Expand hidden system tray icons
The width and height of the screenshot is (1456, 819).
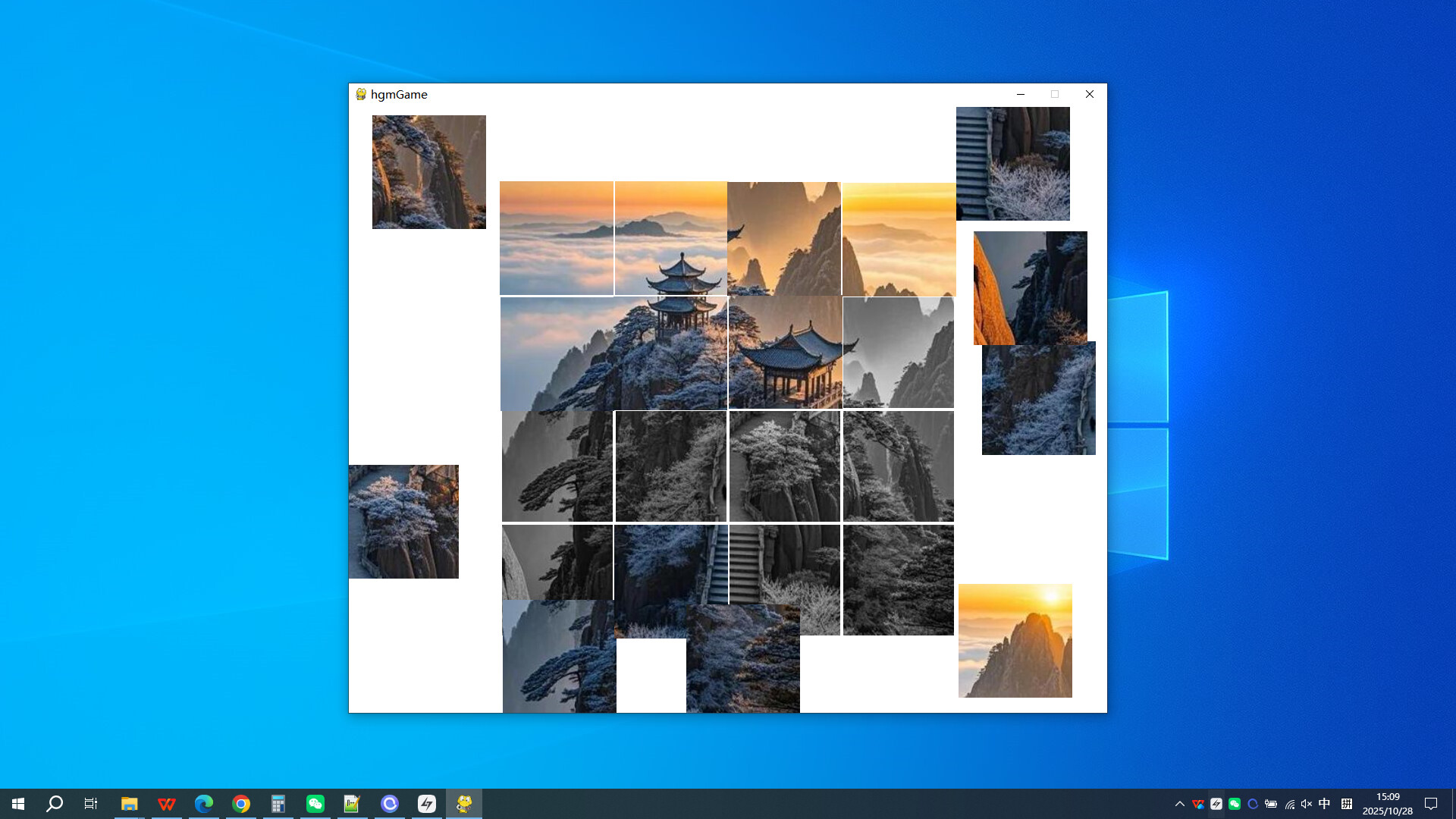(x=1181, y=804)
